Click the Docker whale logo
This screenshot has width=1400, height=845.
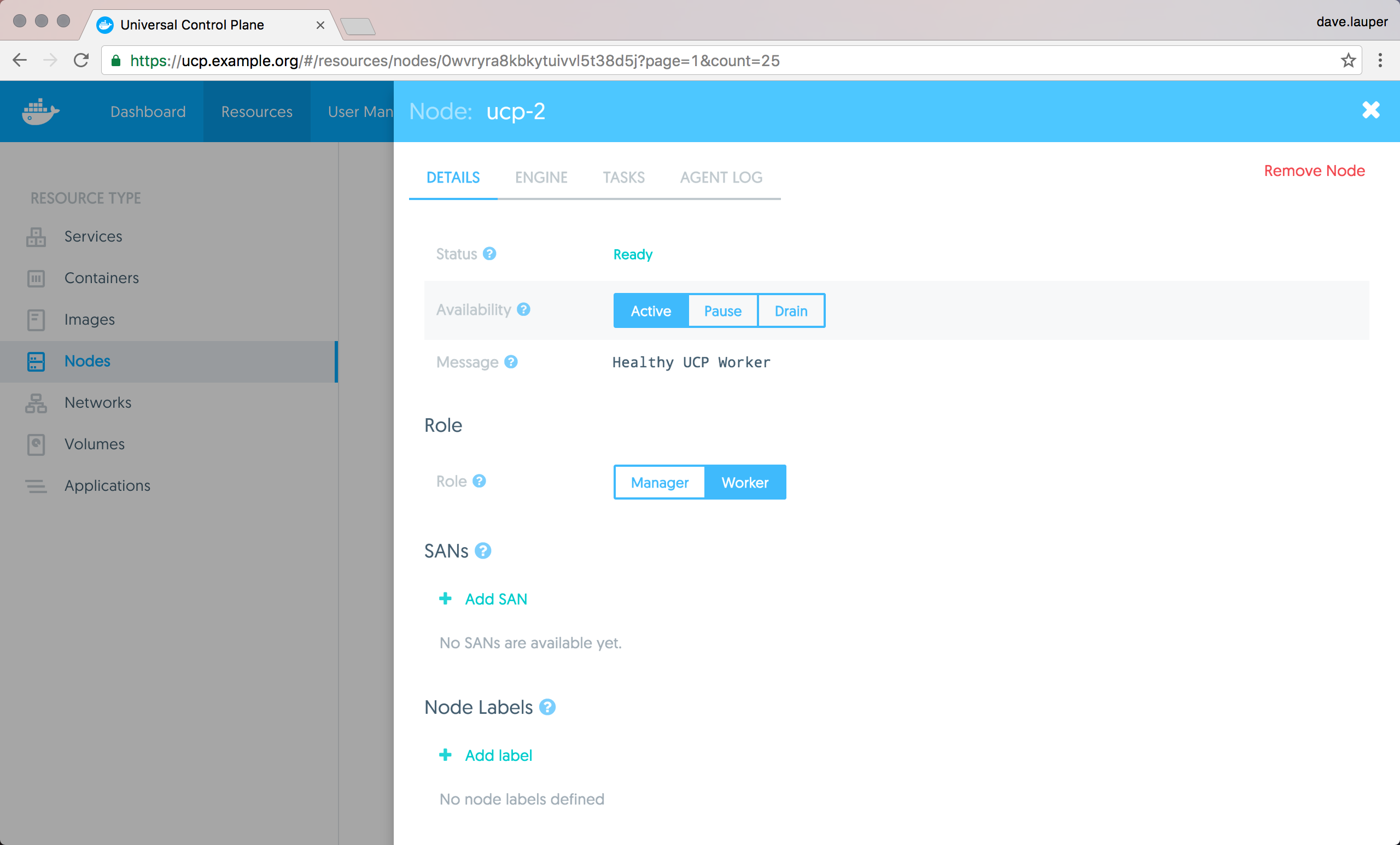[x=40, y=112]
